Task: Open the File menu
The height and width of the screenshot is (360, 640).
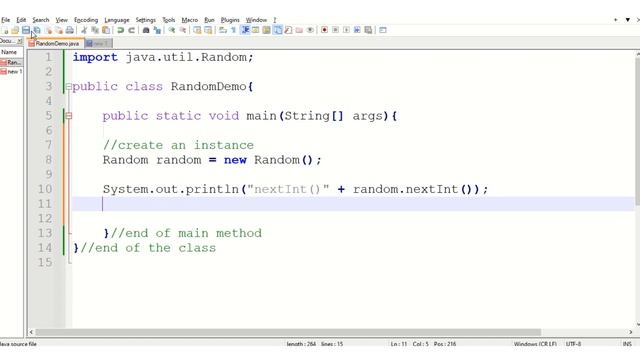Action: 6,20
